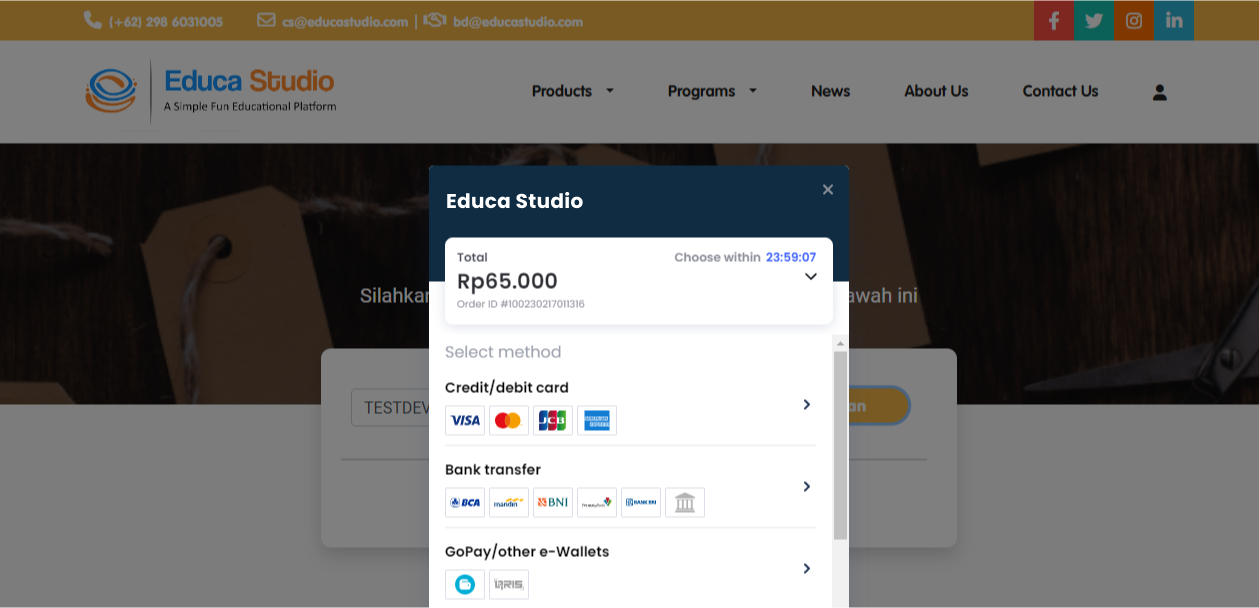Click the scrollbar up arrow in popup
This screenshot has width=1259, height=608.
coord(840,343)
